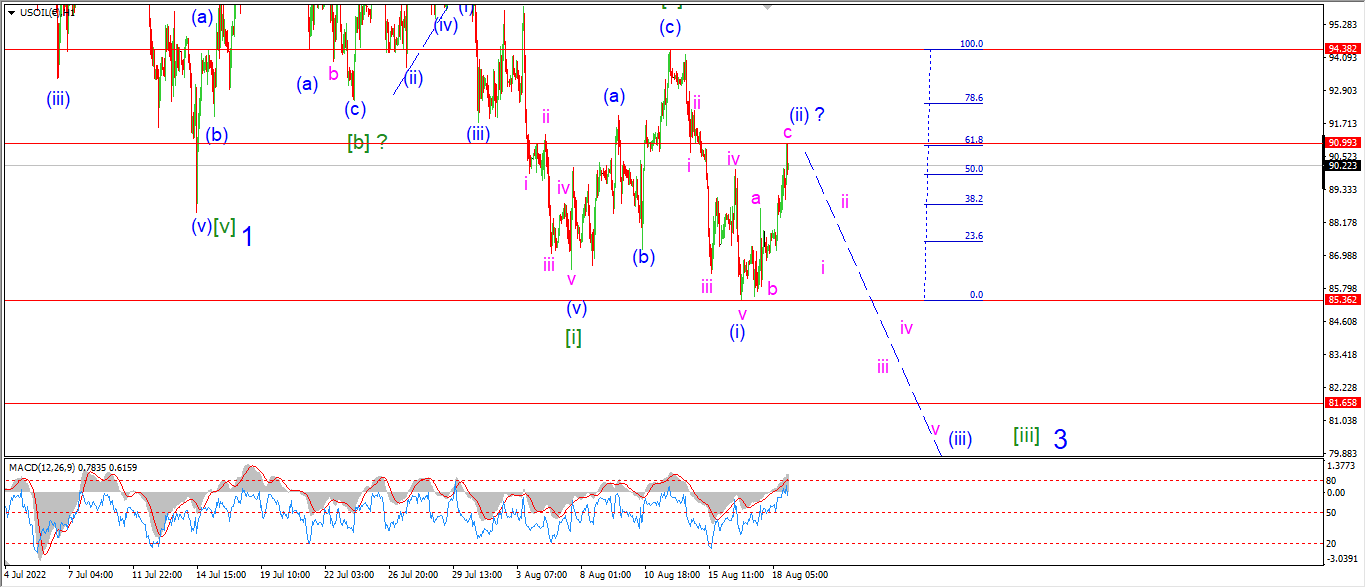The width and height of the screenshot is (1366, 588).
Task: Select the 81.658 red price label
Action: (1341, 402)
